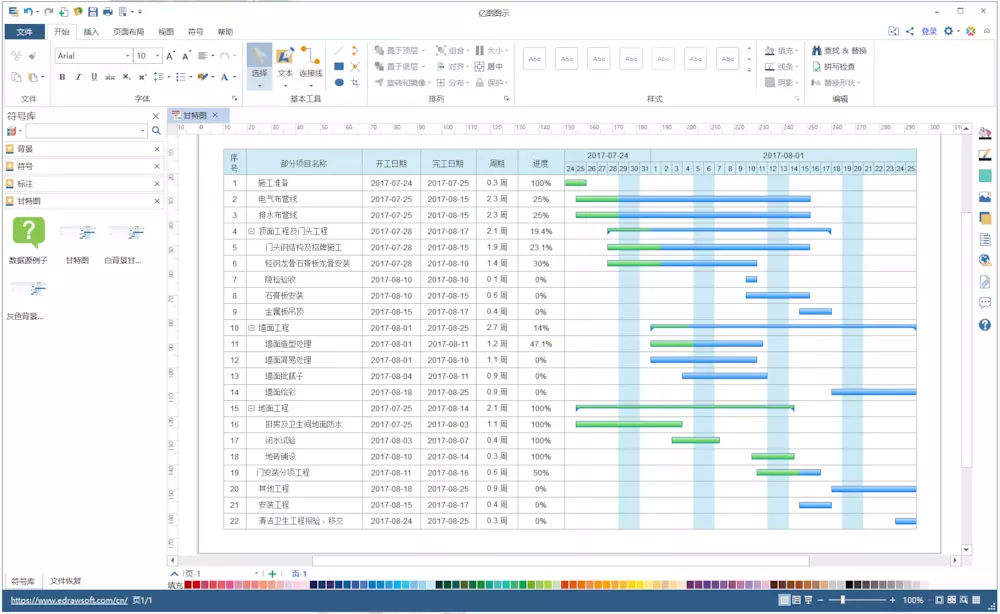Image resolution: width=1000 pixels, height=614 pixels.
Task: Click the zoom slider handle in status bar
Action: click(x=843, y=600)
